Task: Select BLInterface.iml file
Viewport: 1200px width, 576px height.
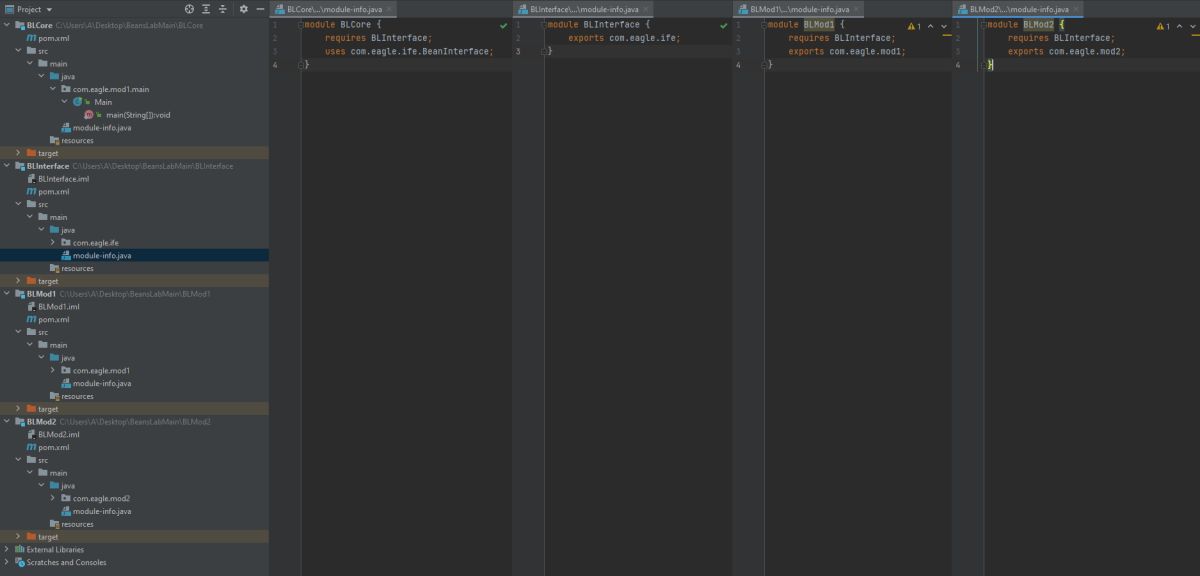Action: (x=63, y=179)
